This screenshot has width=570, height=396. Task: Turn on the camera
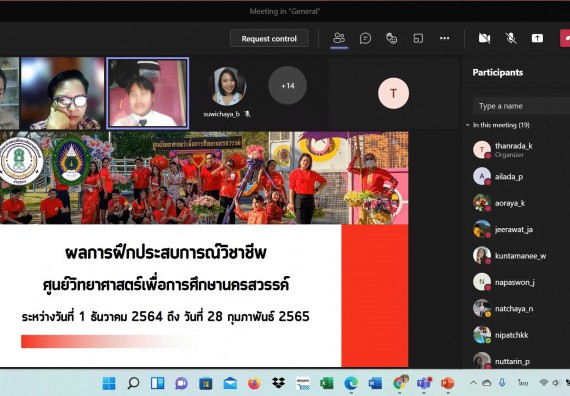[484, 38]
